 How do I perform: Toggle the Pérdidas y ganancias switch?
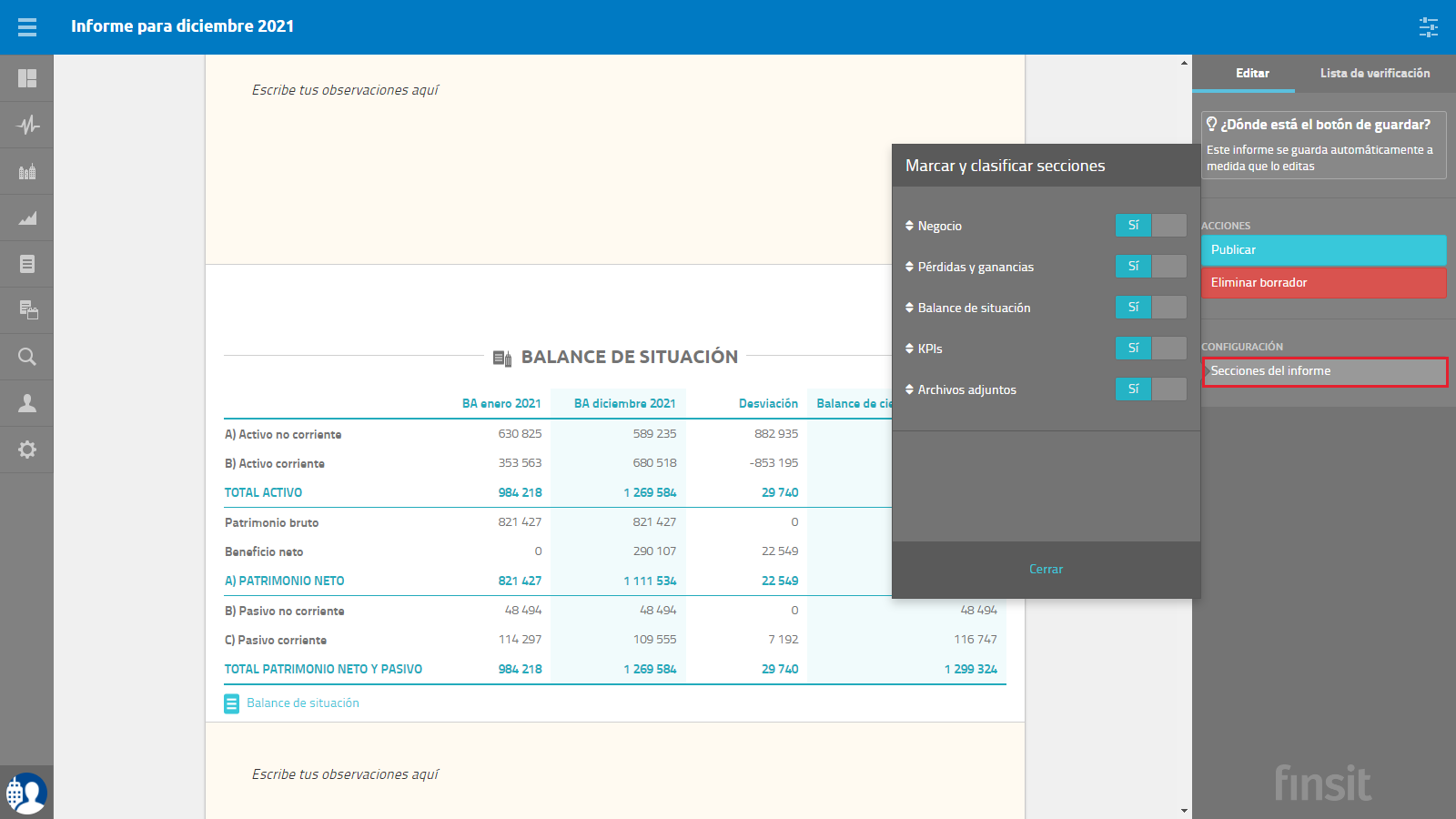(x=1151, y=266)
